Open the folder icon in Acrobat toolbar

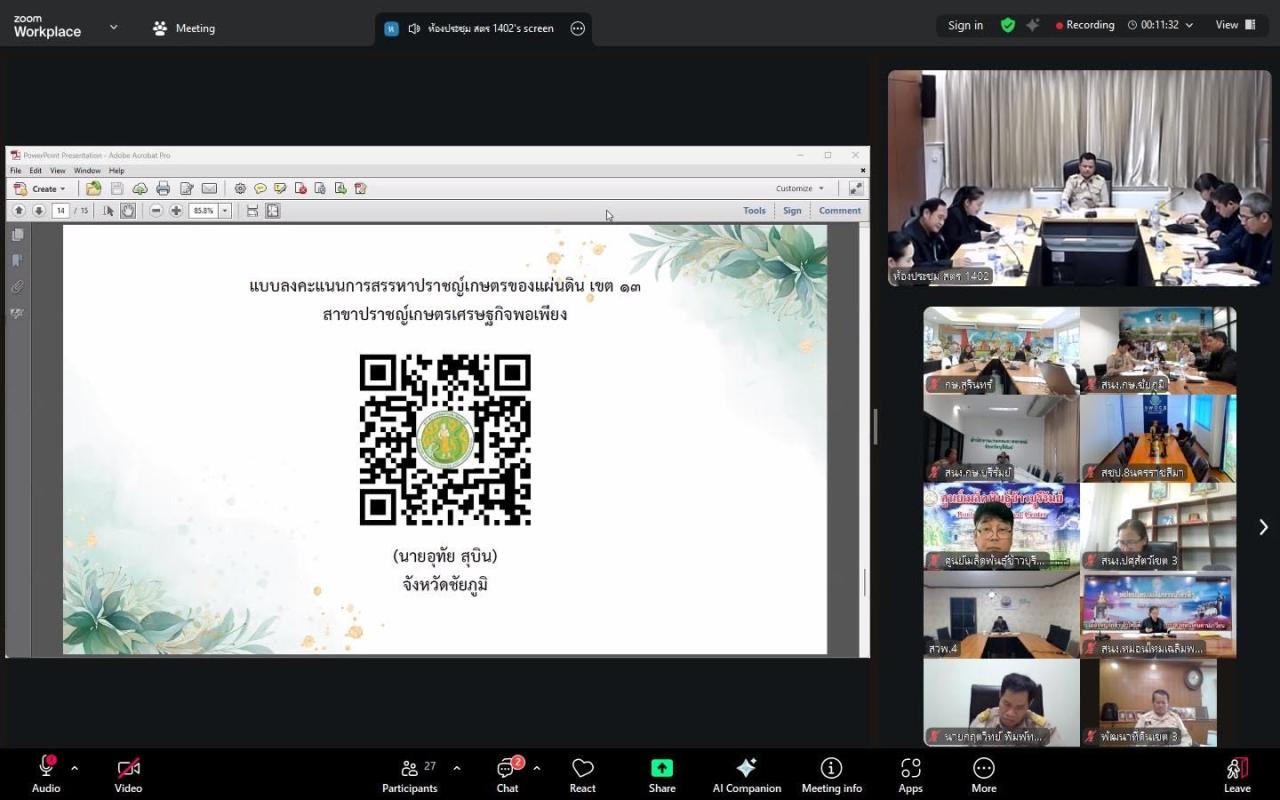click(x=93, y=188)
